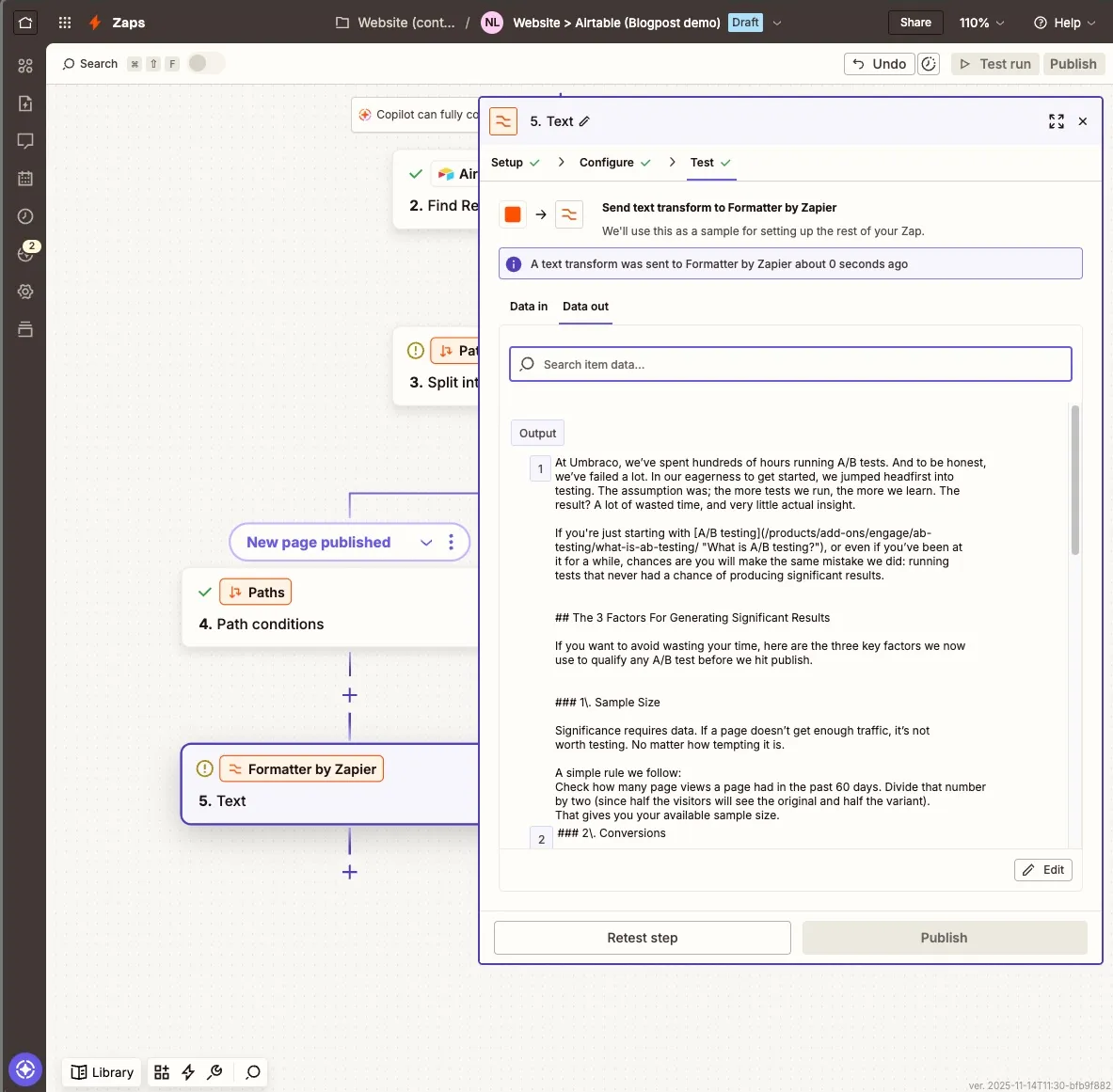This screenshot has height=1092, width=1113.
Task: Click inside the Search item data field
Action: coord(790,364)
